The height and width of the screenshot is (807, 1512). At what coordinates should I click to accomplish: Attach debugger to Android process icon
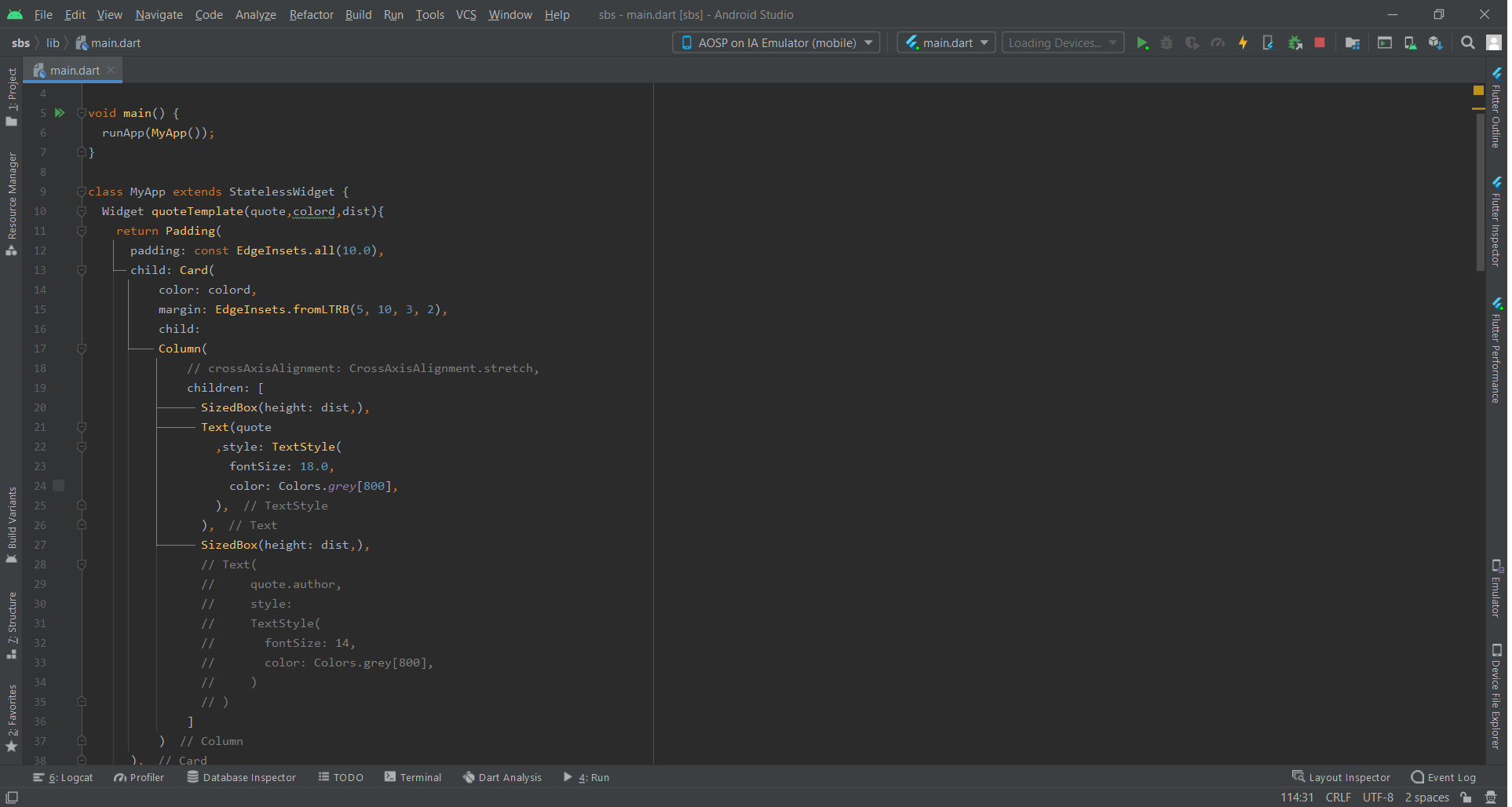click(1295, 43)
